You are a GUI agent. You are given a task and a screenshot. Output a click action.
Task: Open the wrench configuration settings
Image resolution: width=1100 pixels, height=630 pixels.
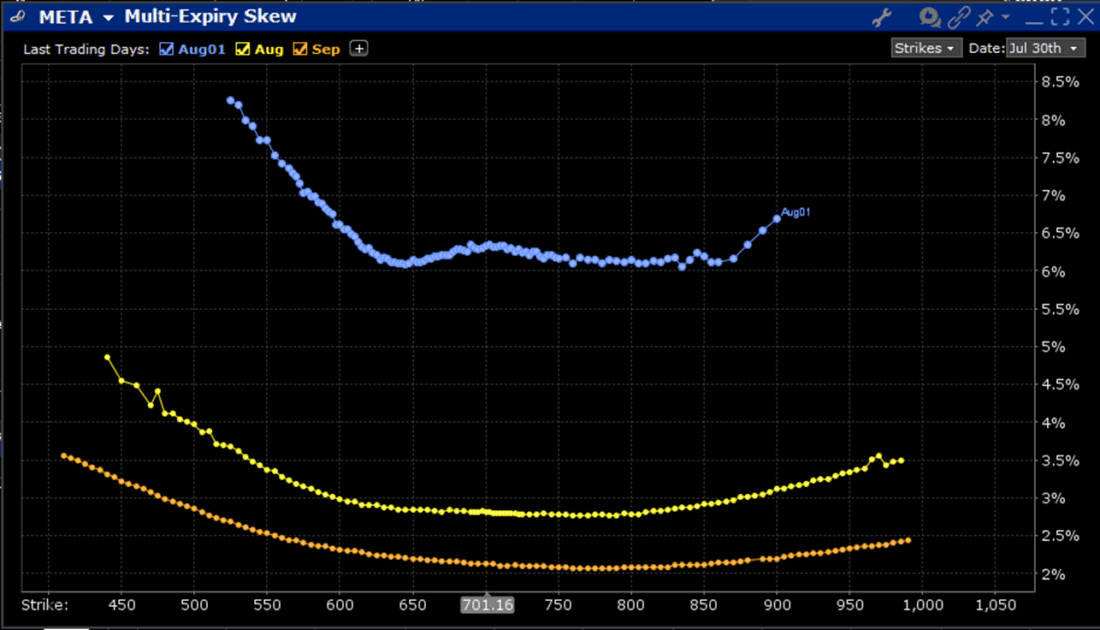point(881,17)
